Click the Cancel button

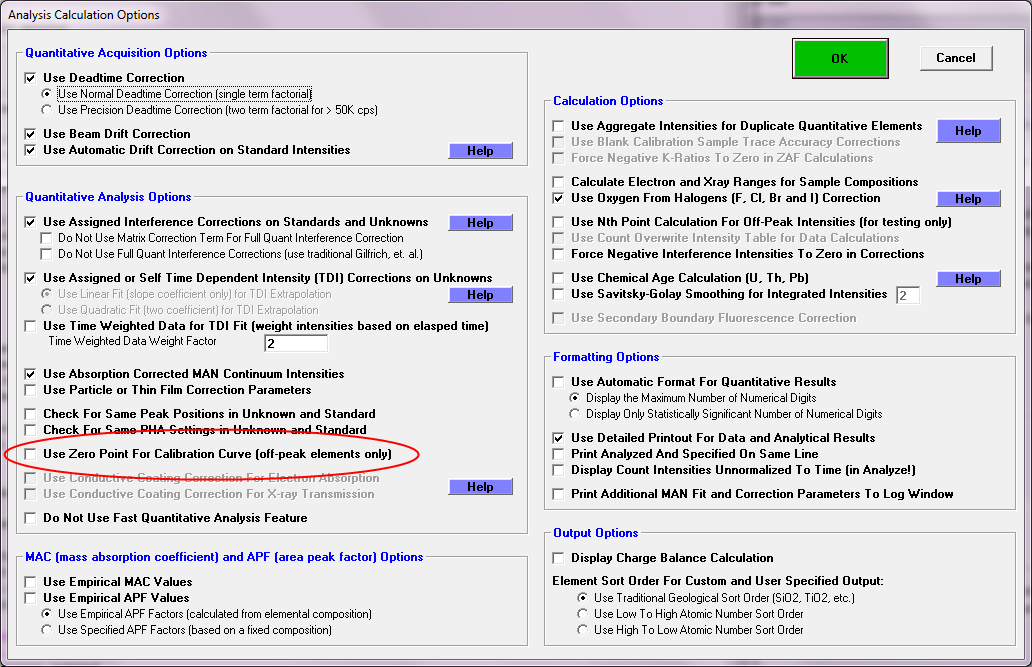coord(955,58)
